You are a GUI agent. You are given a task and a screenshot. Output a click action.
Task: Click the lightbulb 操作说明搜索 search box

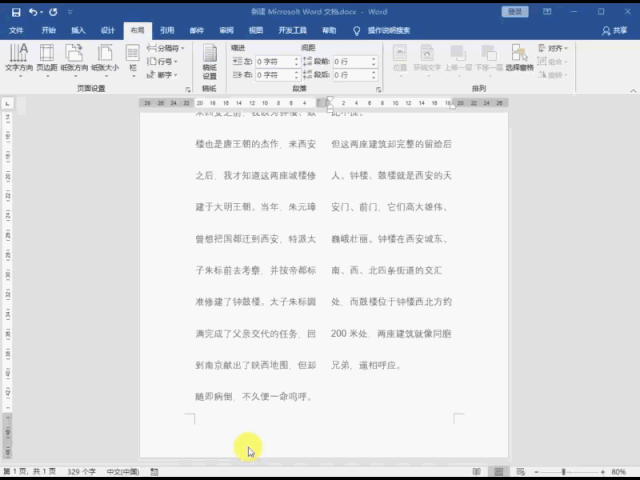click(x=382, y=30)
